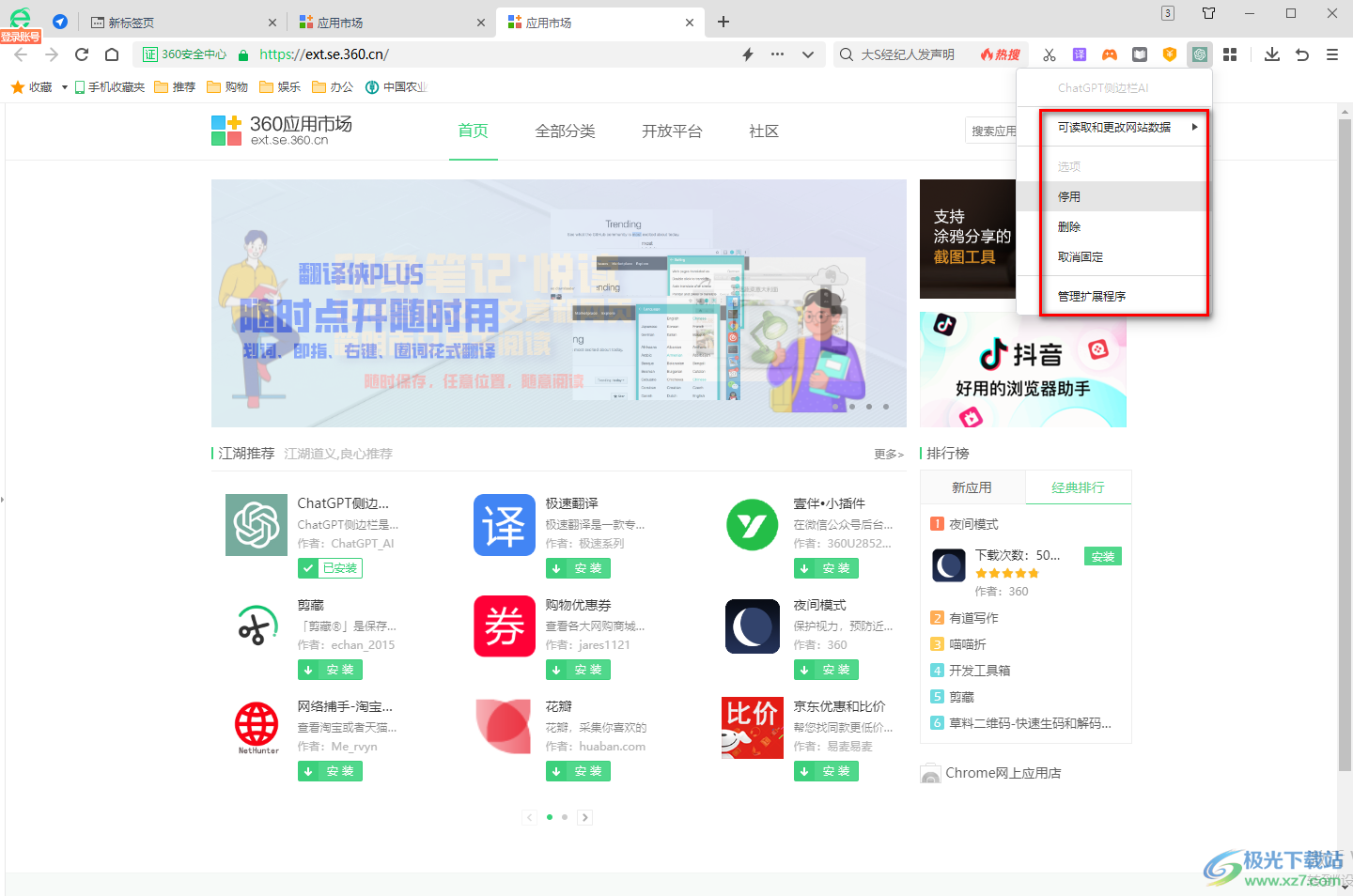
Task: Open the 花瓣 app icon
Action: click(x=505, y=728)
